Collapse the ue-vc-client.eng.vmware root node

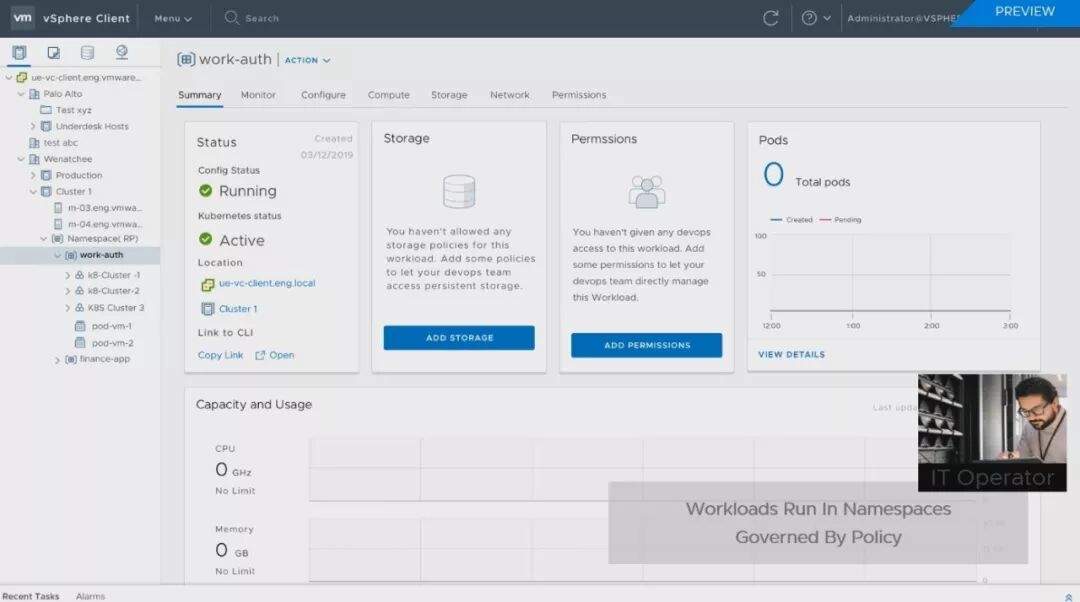click(8, 77)
